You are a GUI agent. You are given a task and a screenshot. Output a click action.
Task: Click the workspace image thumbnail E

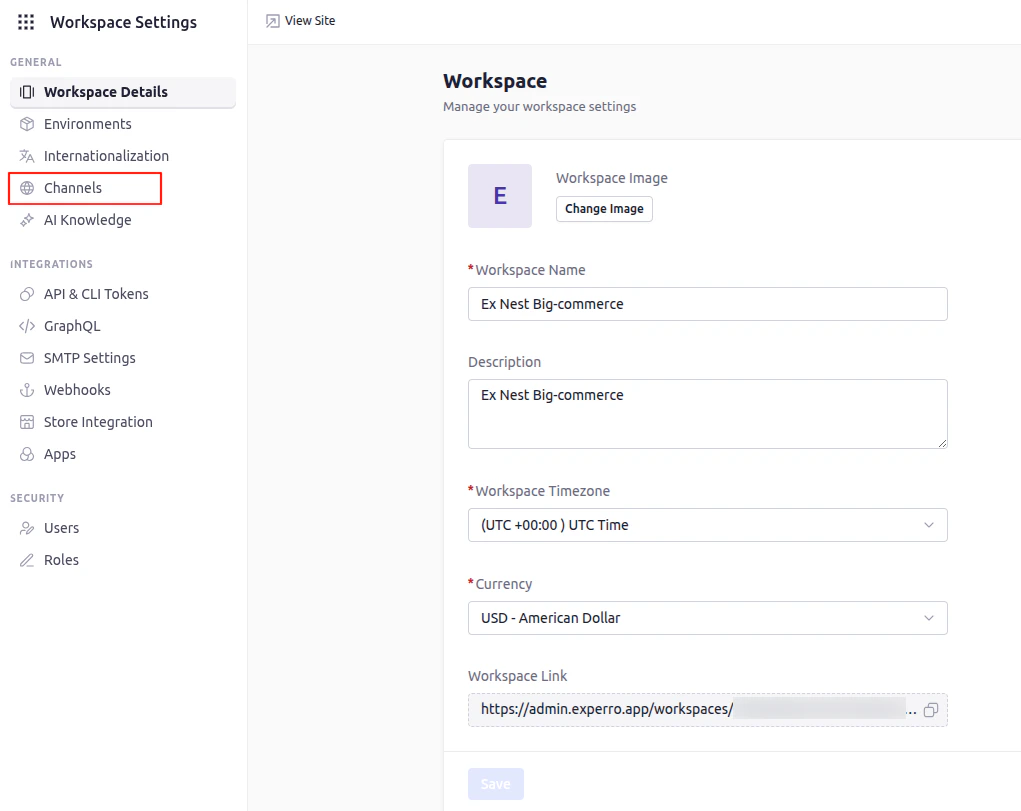500,196
